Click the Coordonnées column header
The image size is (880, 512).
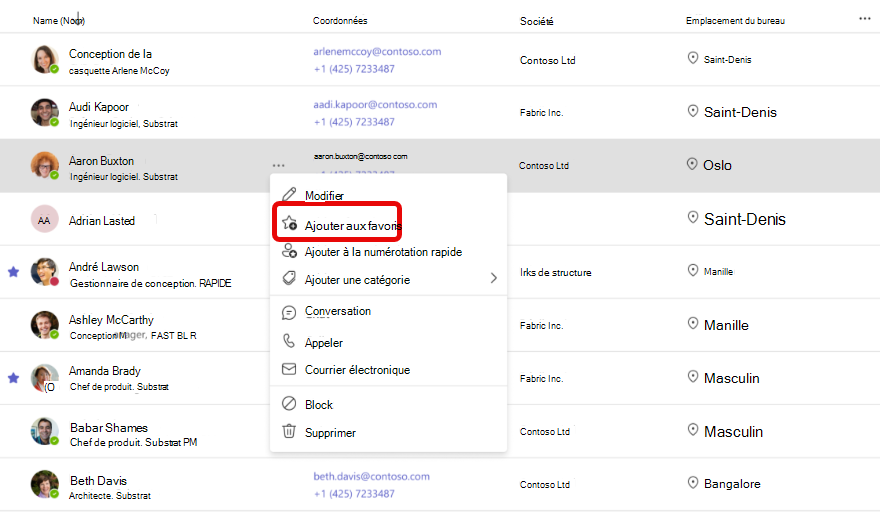340,20
